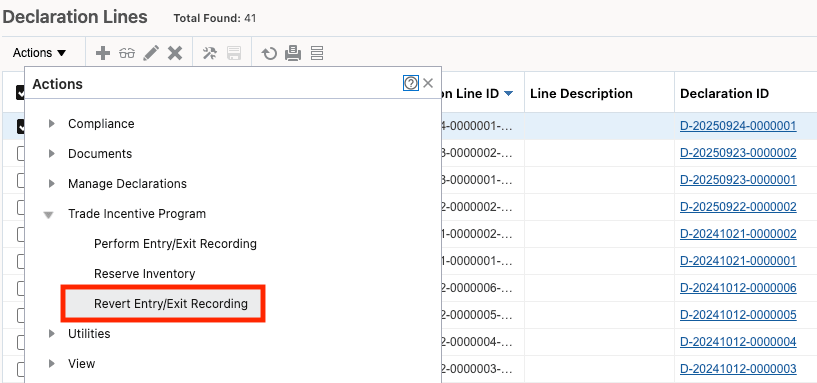Check the D-20241021-0000001 row checkbox
817x383 pixels.
(x=21, y=261)
